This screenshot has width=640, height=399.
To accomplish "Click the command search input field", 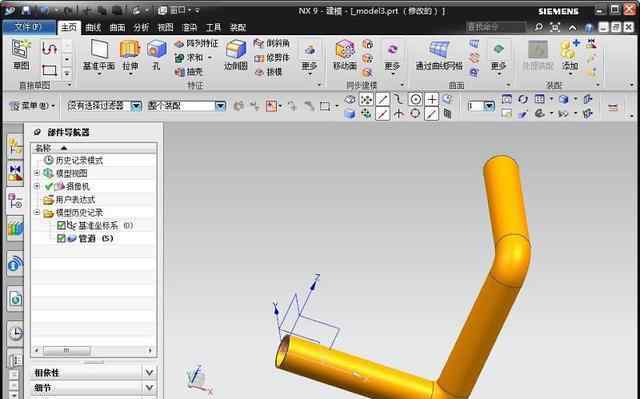I will (496, 27).
